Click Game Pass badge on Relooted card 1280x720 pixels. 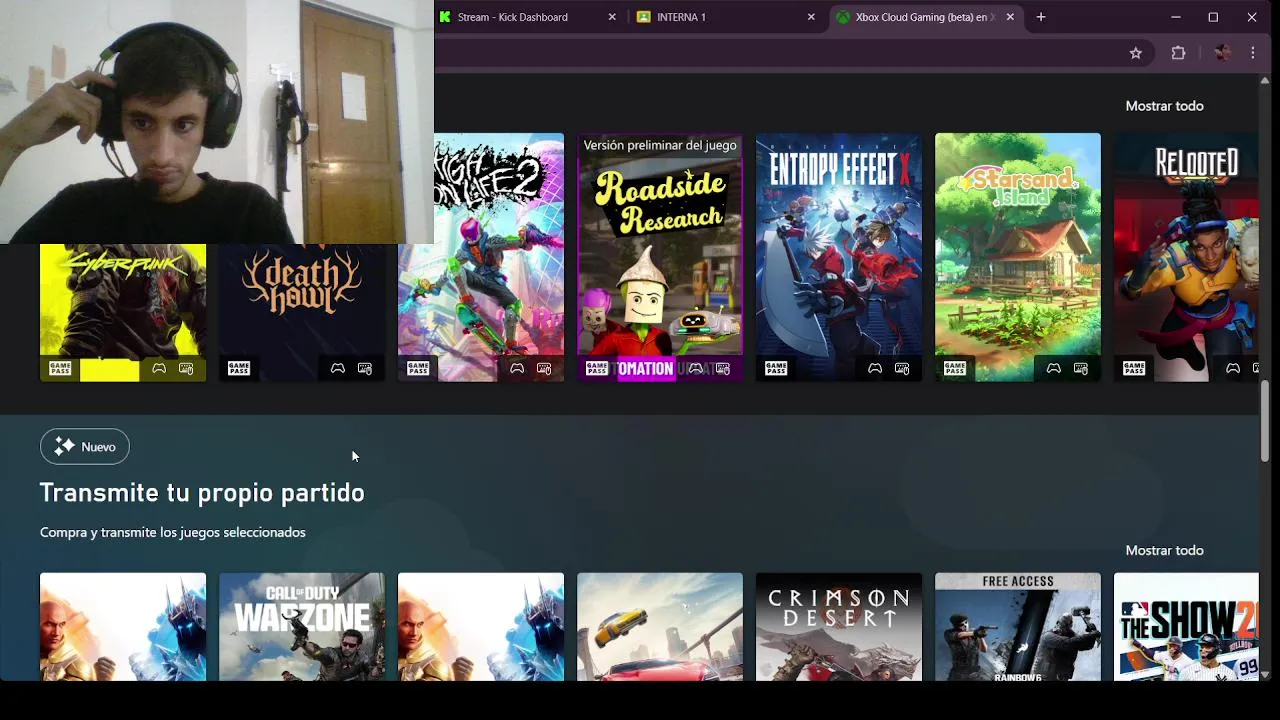(x=1134, y=369)
